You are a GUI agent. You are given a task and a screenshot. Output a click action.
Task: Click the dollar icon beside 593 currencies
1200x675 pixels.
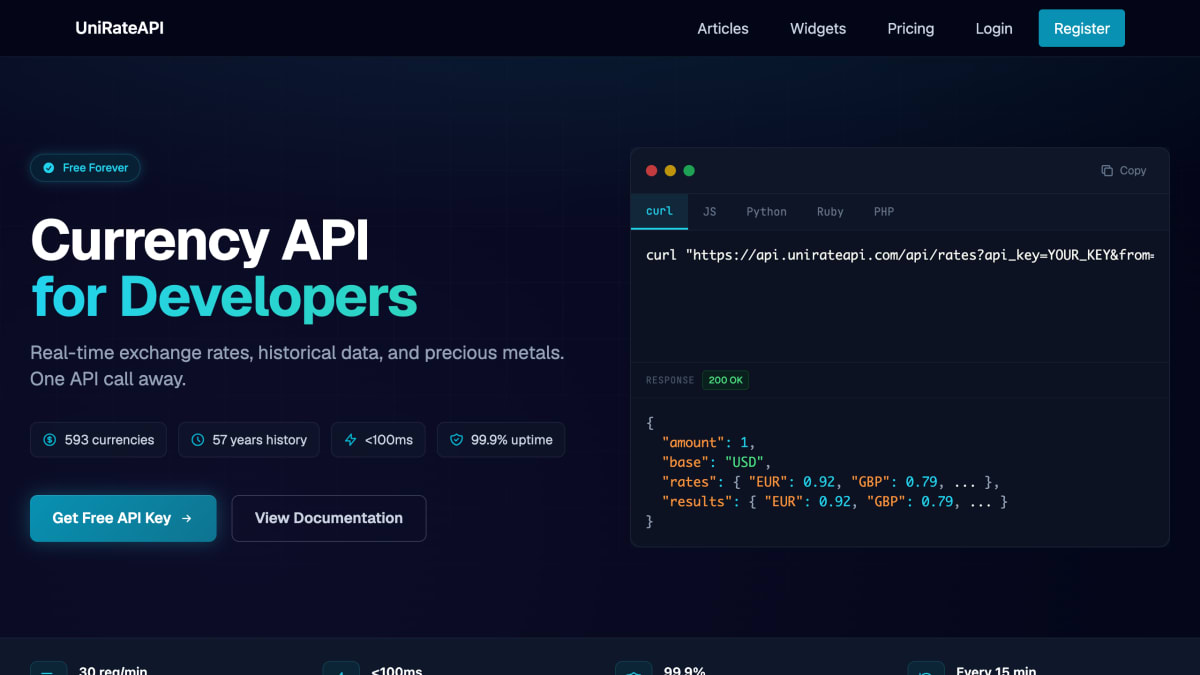click(50, 440)
